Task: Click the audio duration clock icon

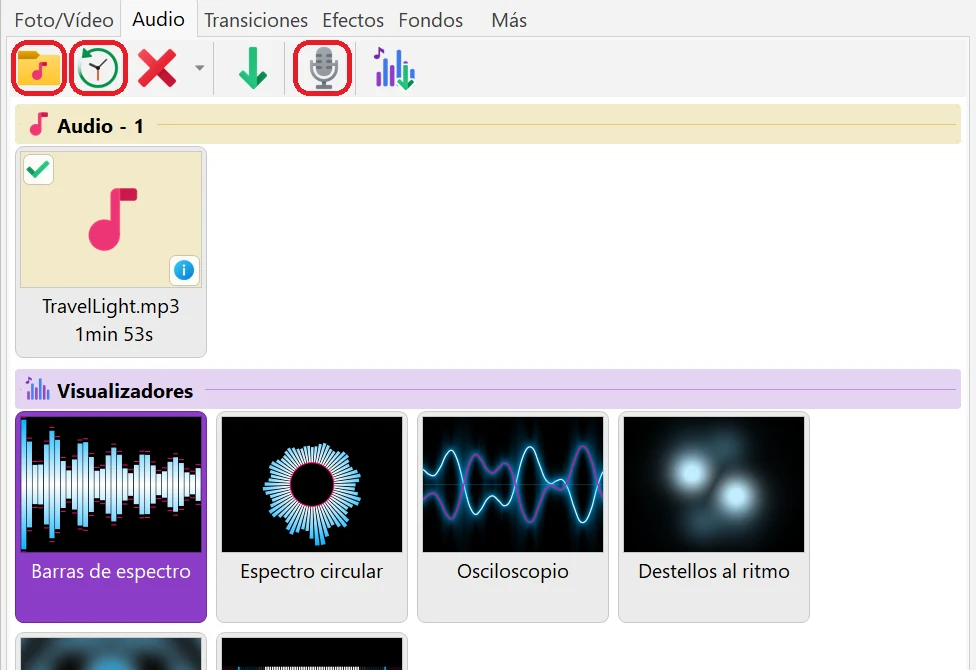Action: pyautogui.click(x=98, y=68)
